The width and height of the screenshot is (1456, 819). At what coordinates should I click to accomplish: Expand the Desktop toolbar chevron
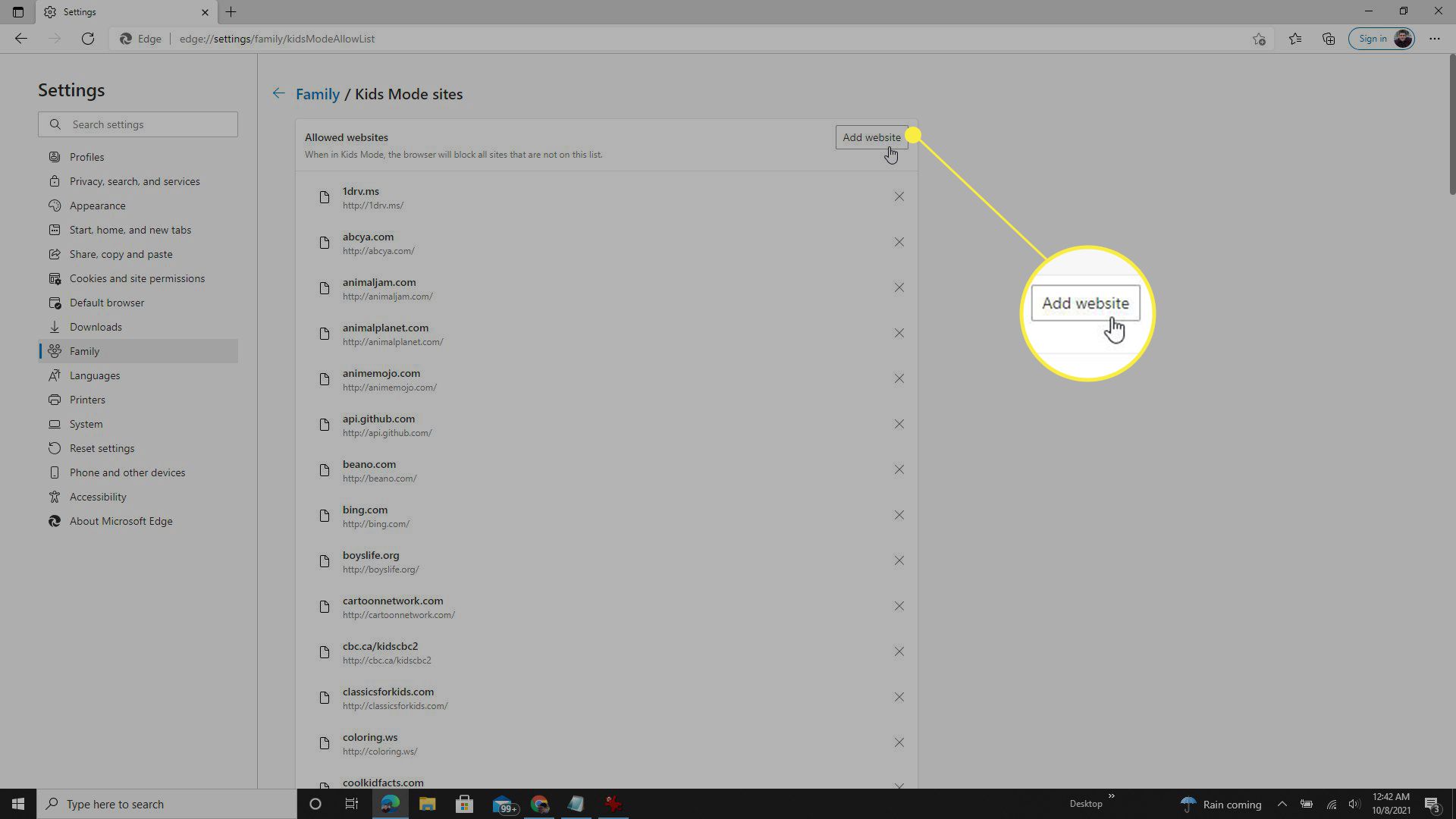[x=1111, y=796]
